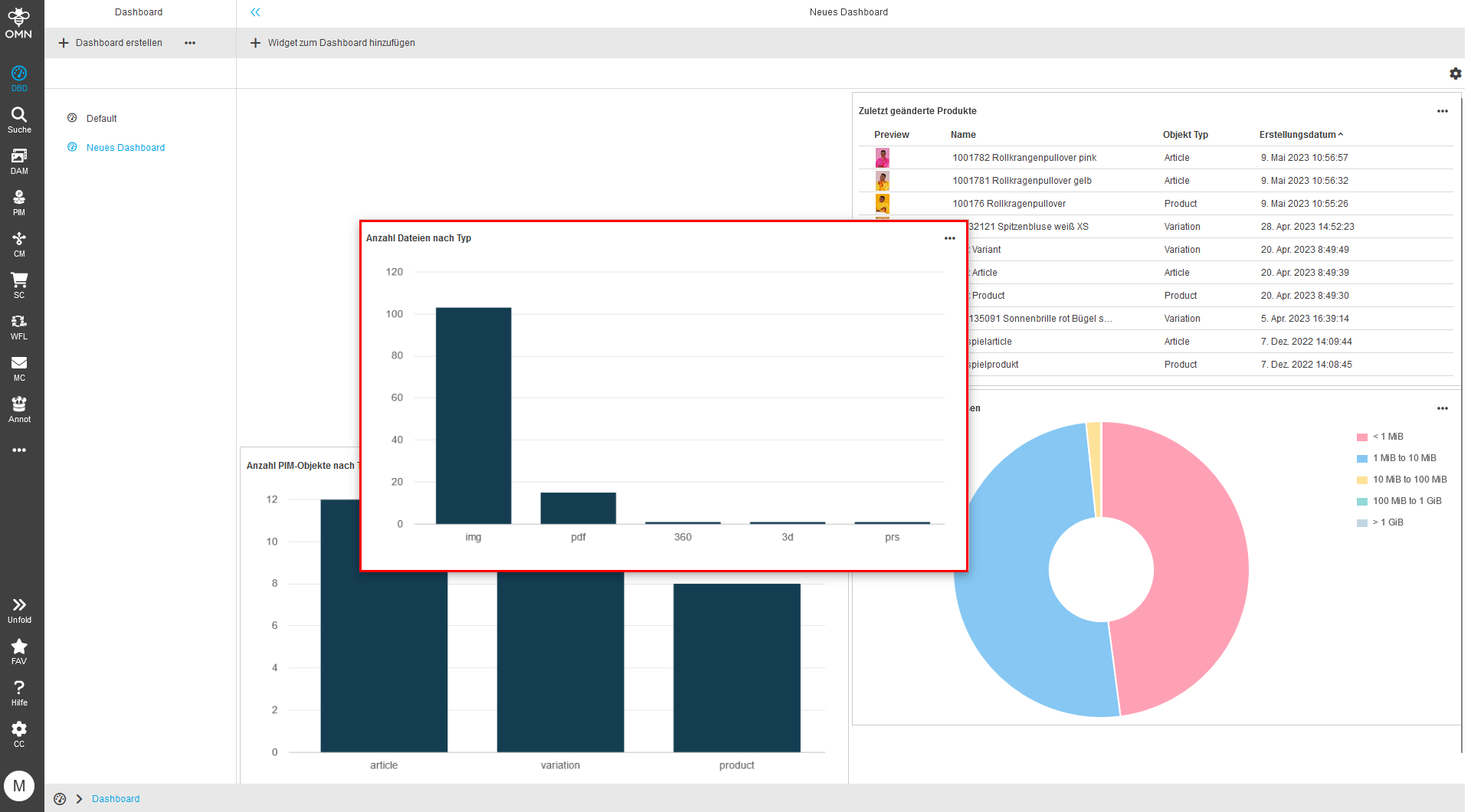Viewport: 1471px width, 812px height.
Task: Unfold the left navigation sidebar
Action: pos(19,610)
